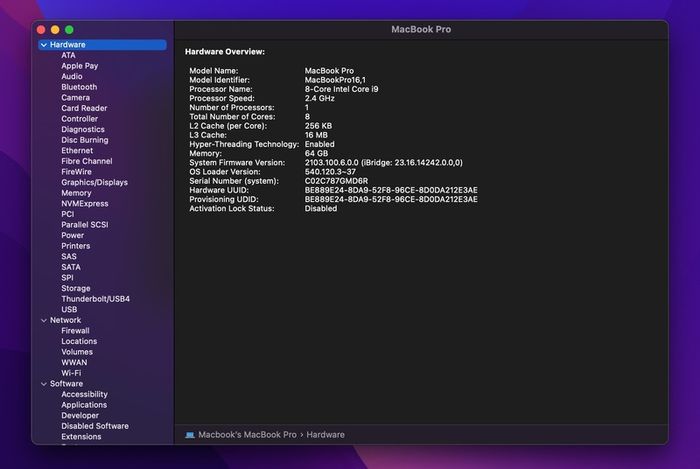Select WWAN under Network
This screenshot has width=700, height=469.
pyautogui.click(x=74, y=363)
